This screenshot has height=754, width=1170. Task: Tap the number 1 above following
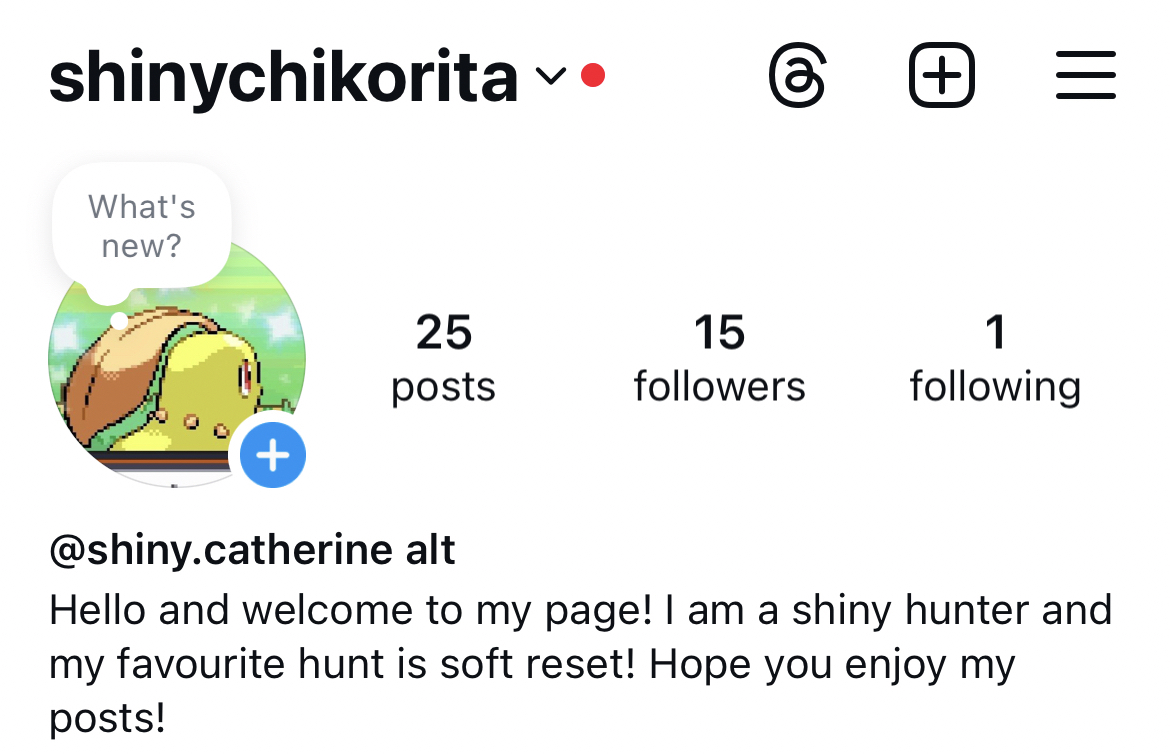click(995, 332)
